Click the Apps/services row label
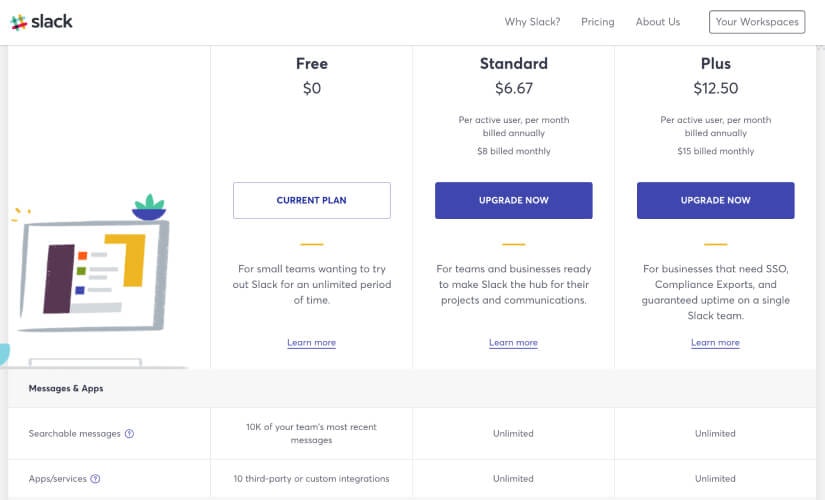Image resolution: width=825 pixels, height=500 pixels. [x=58, y=479]
